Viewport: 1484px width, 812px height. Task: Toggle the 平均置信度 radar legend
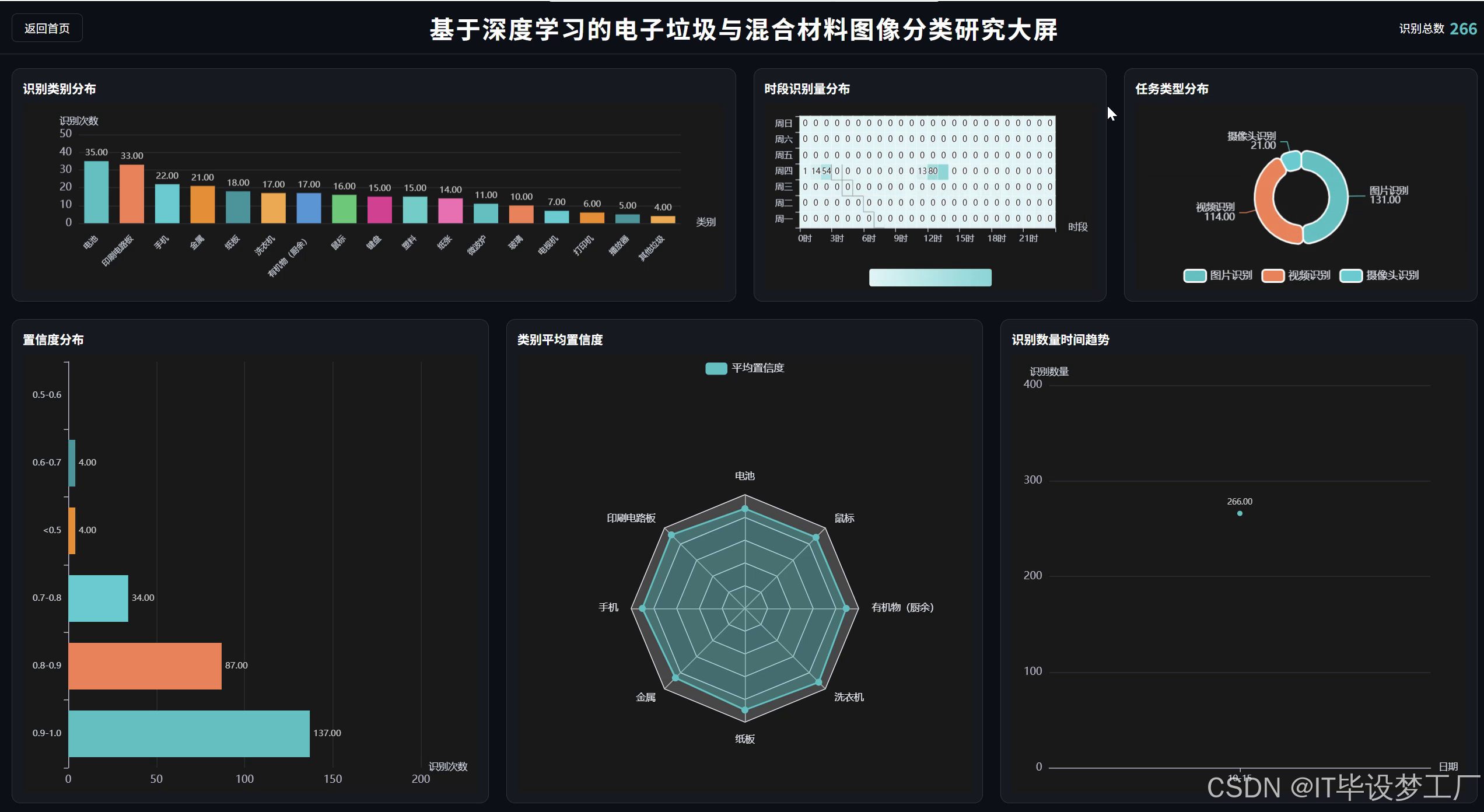click(x=745, y=368)
